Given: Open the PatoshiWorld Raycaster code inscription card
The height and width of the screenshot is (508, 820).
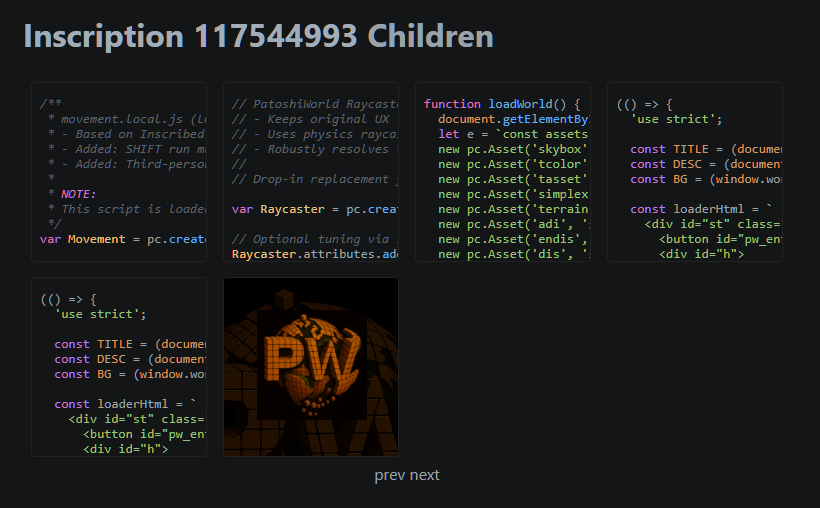Looking at the screenshot, I should tap(311, 172).
